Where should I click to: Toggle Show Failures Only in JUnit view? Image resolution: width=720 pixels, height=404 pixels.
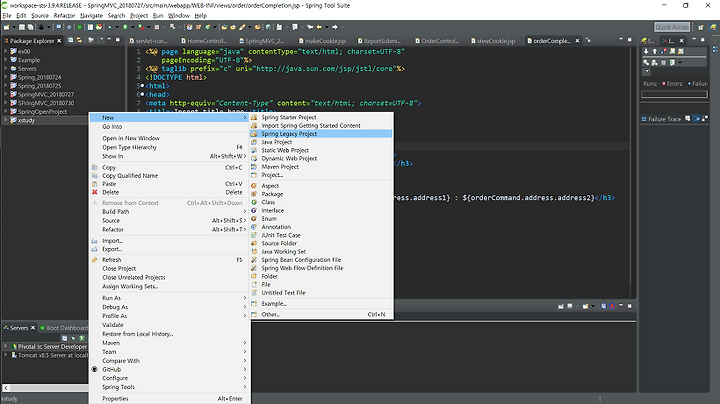pos(664,51)
